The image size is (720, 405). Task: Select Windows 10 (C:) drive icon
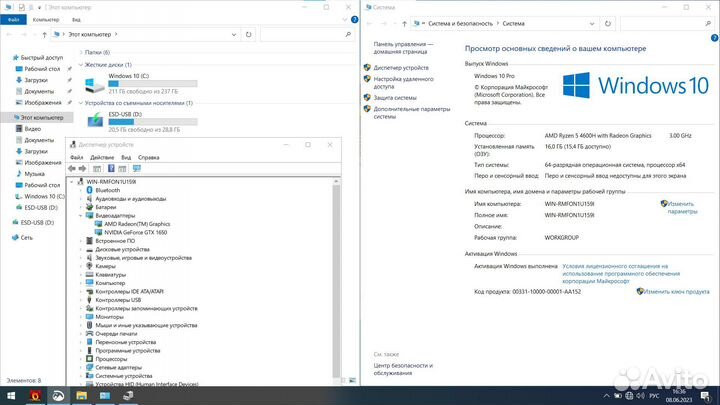95,84
